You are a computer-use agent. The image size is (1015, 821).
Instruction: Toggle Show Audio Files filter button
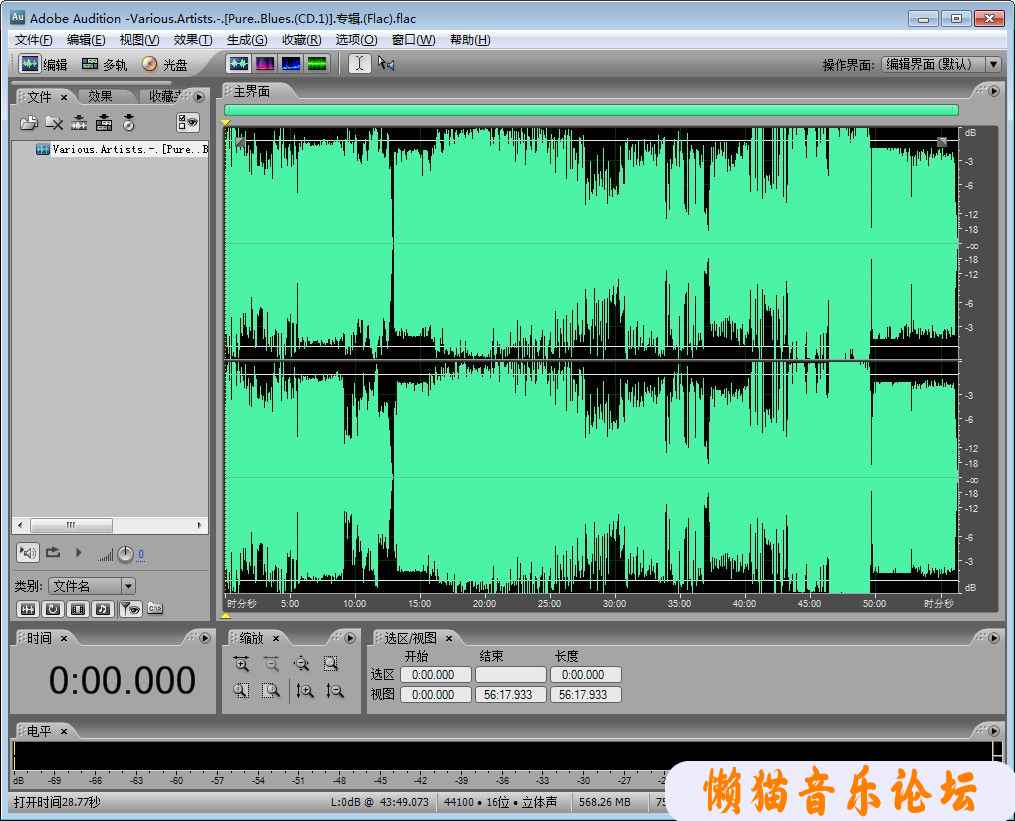tap(28, 609)
